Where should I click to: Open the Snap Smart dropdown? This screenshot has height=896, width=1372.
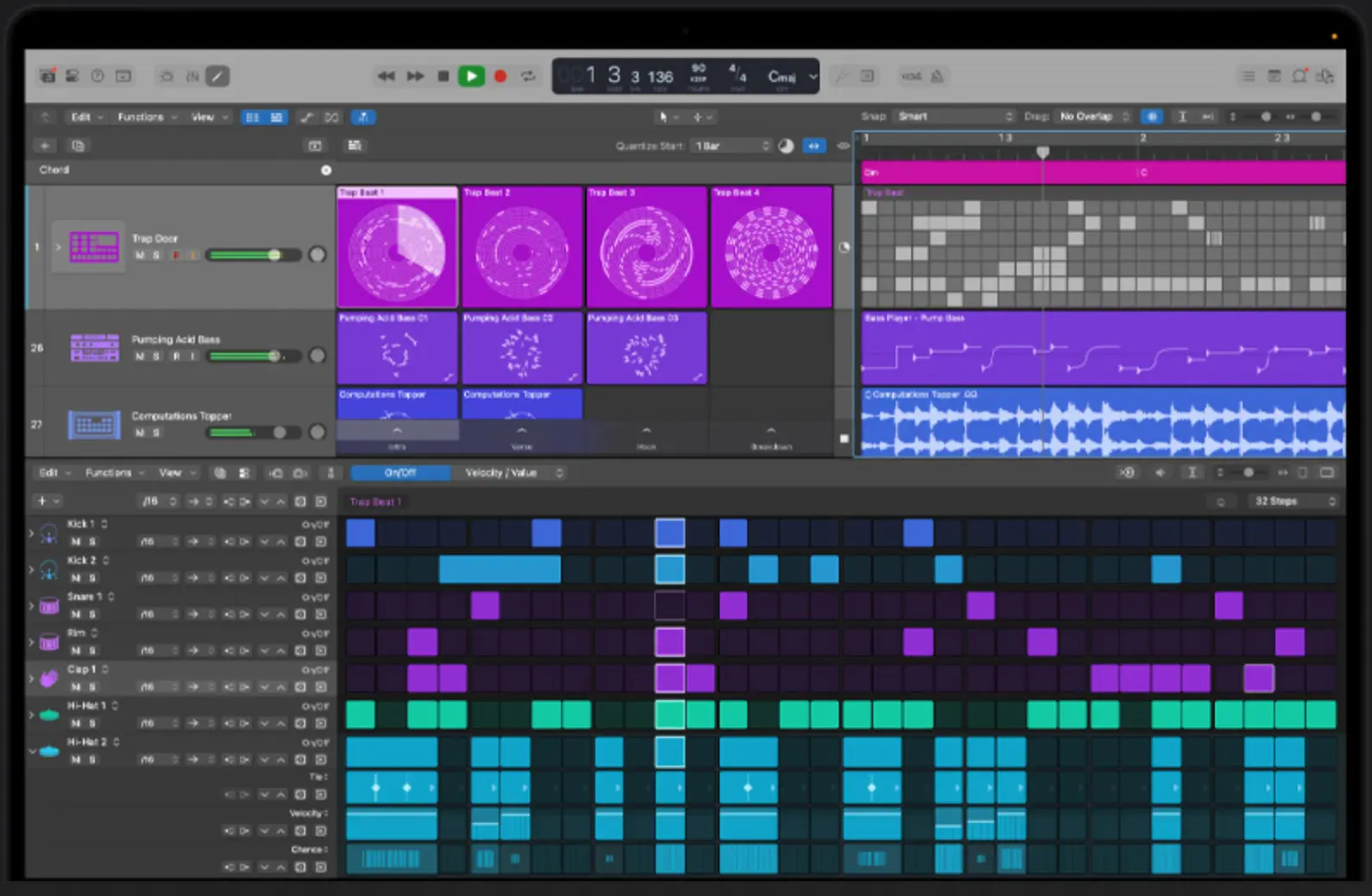point(954,116)
